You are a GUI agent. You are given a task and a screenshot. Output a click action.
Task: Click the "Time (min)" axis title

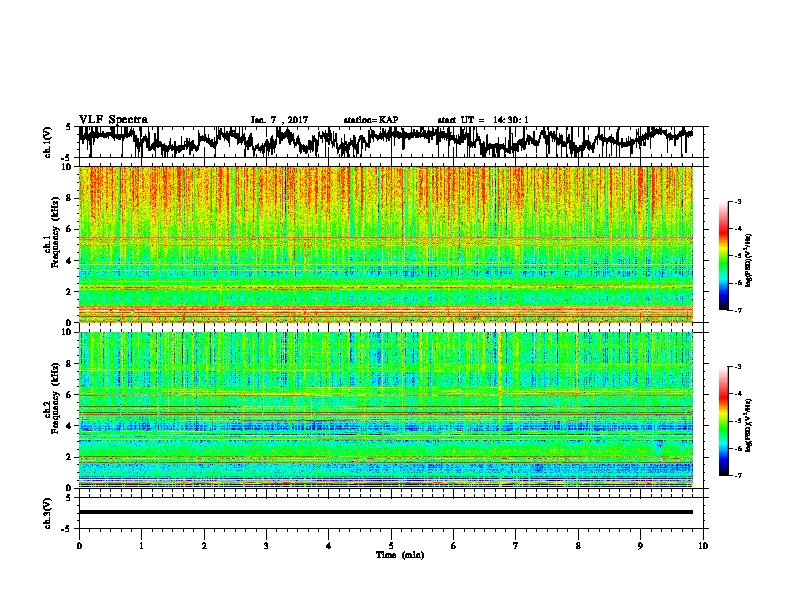point(400,555)
